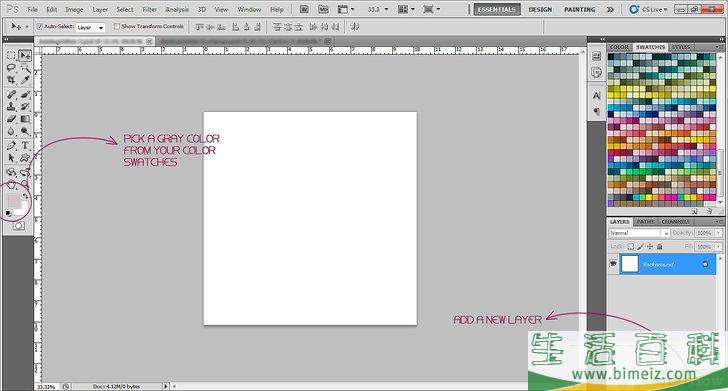Select the Lasso tool
Image resolution: width=728 pixels, height=391 pixels.
coord(11,68)
